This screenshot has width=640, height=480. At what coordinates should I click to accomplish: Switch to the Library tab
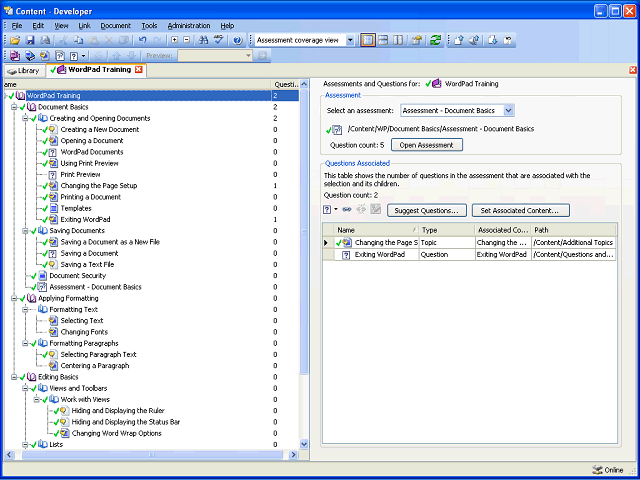pyautogui.click(x=24, y=70)
